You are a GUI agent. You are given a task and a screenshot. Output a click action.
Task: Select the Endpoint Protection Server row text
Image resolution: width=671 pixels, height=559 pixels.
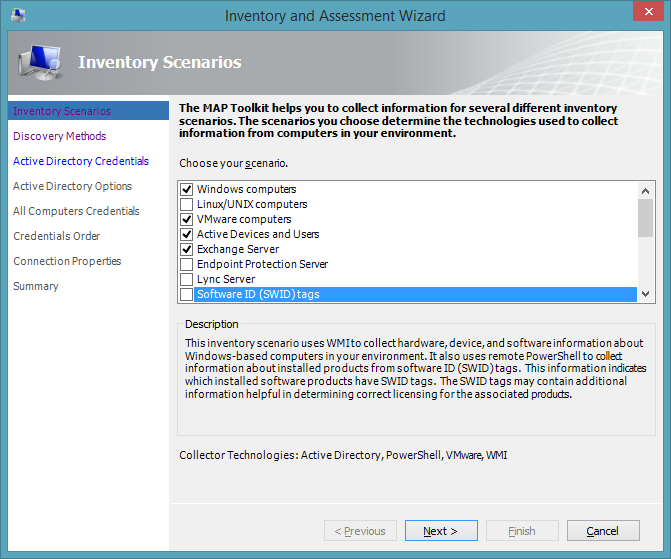262,264
